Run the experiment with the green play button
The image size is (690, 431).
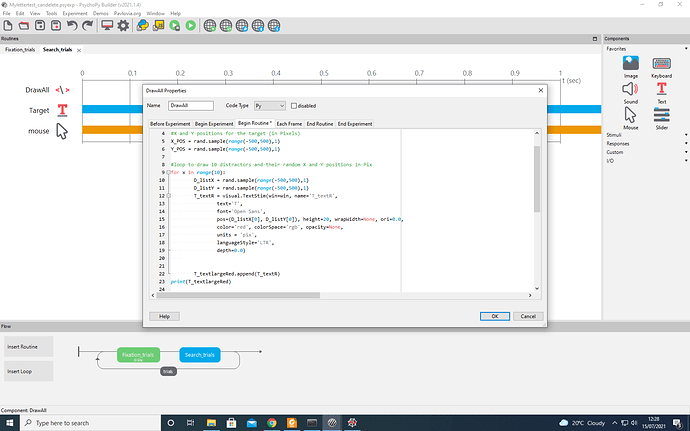tap(191, 26)
